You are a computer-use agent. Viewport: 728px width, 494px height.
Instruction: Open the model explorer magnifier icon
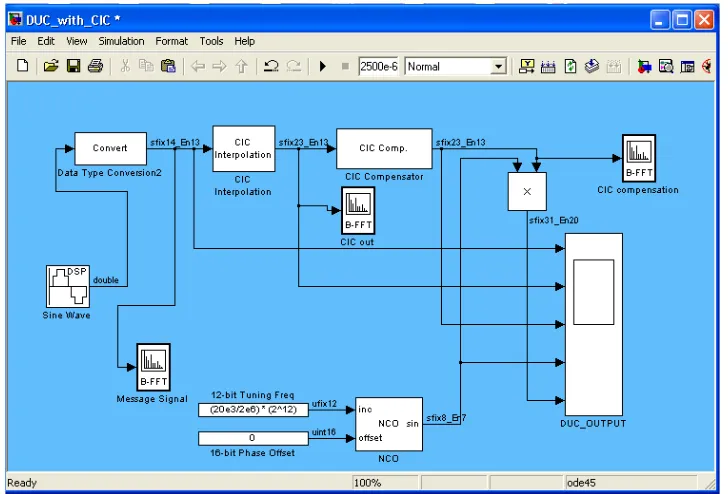(666, 66)
